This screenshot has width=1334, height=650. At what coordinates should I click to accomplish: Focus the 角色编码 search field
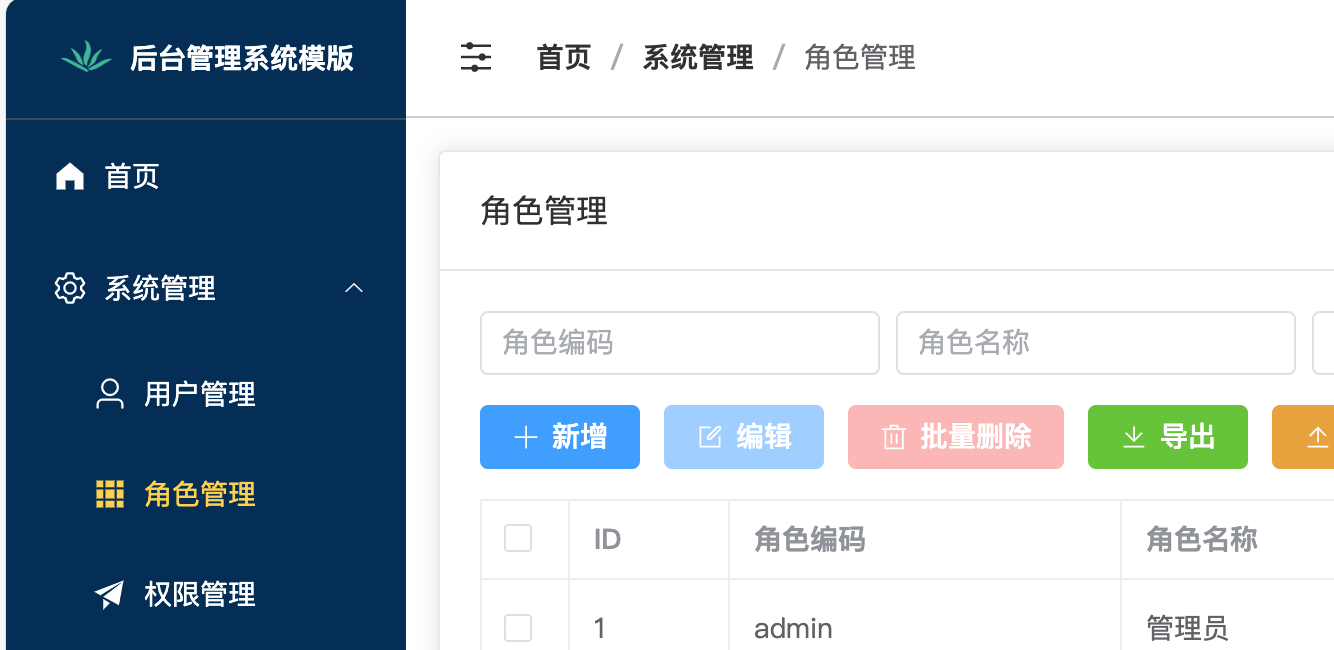(x=680, y=343)
